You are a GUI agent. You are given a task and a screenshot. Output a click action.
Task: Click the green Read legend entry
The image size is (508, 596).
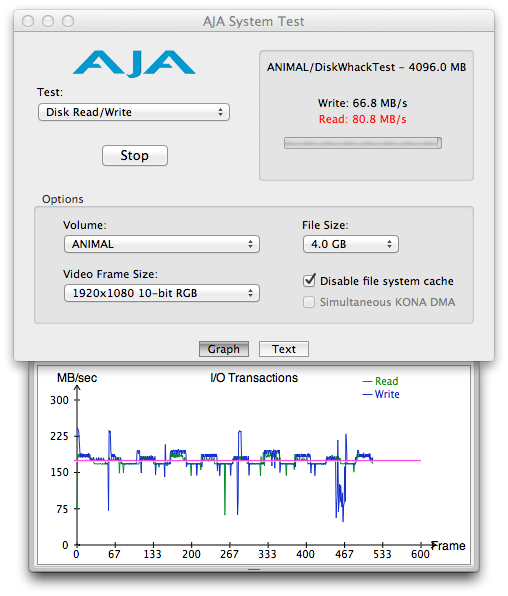381,381
